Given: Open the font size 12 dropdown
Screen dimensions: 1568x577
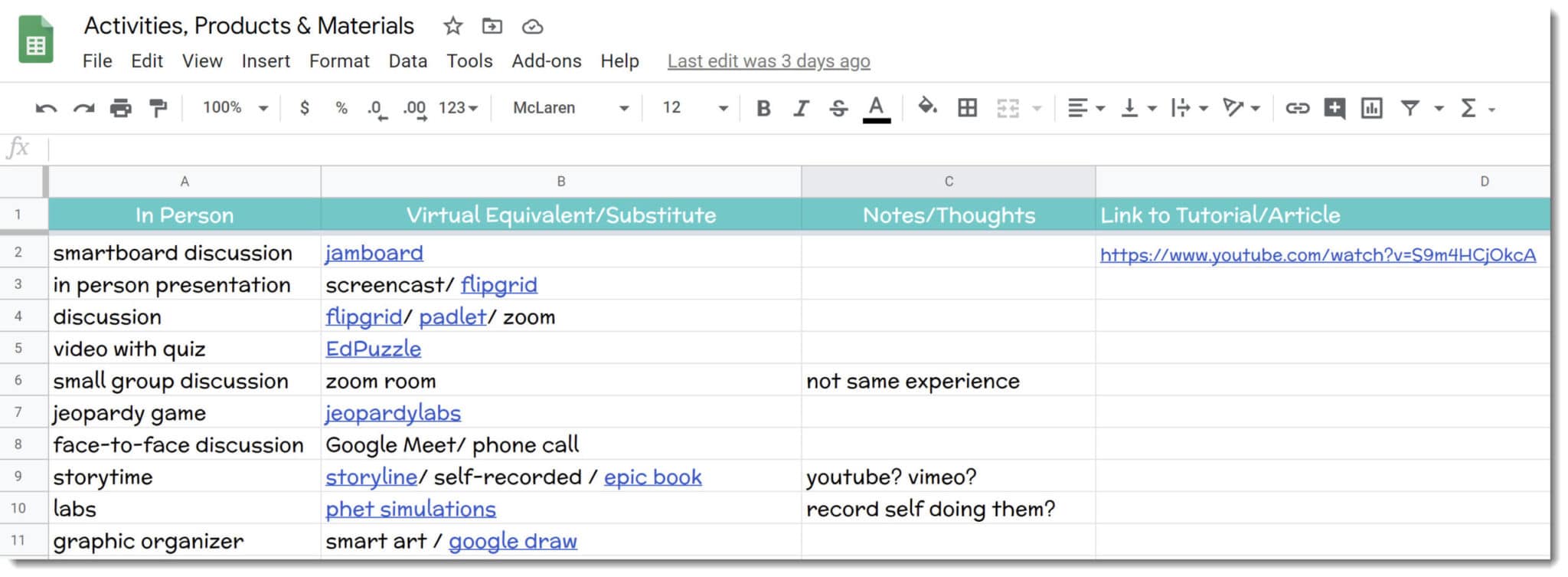Looking at the screenshot, I should tap(694, 108).
